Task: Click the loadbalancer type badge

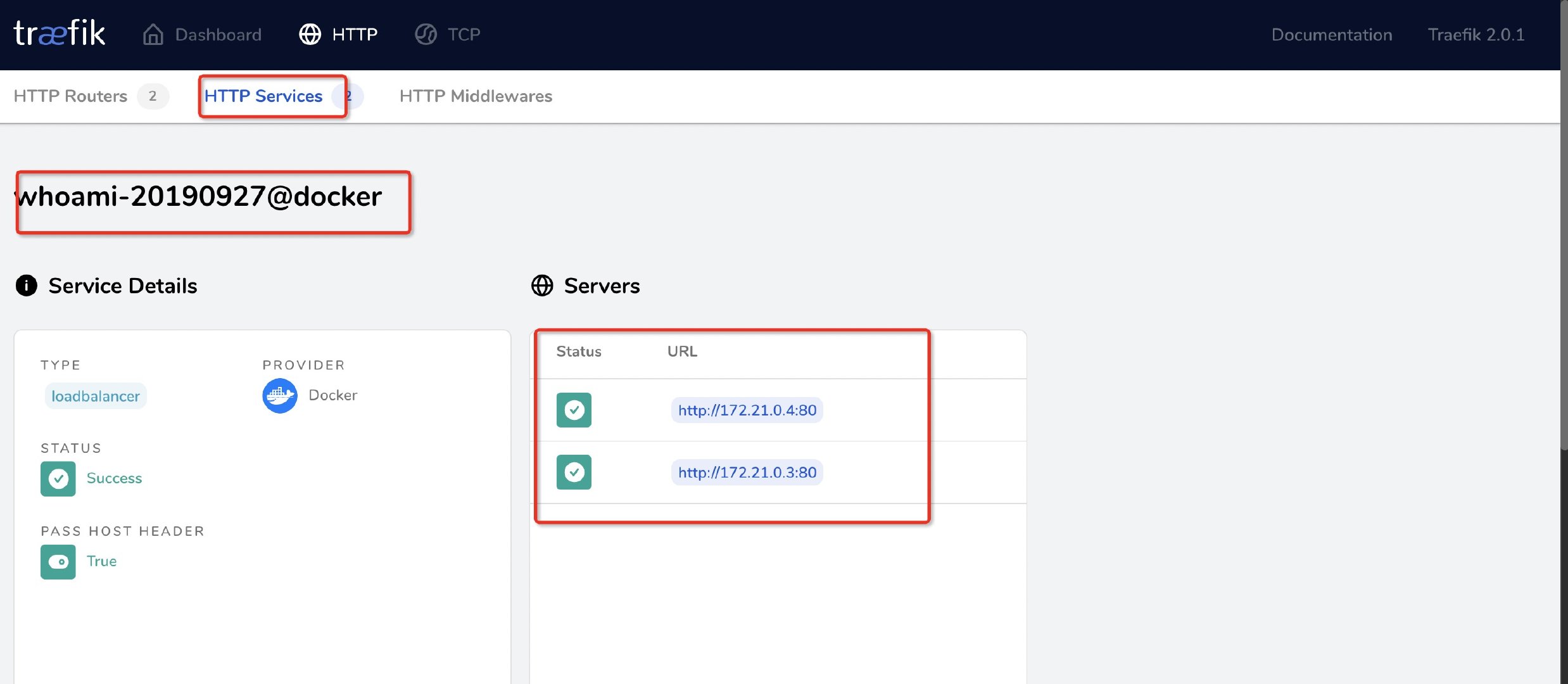Action: point(96,396)
